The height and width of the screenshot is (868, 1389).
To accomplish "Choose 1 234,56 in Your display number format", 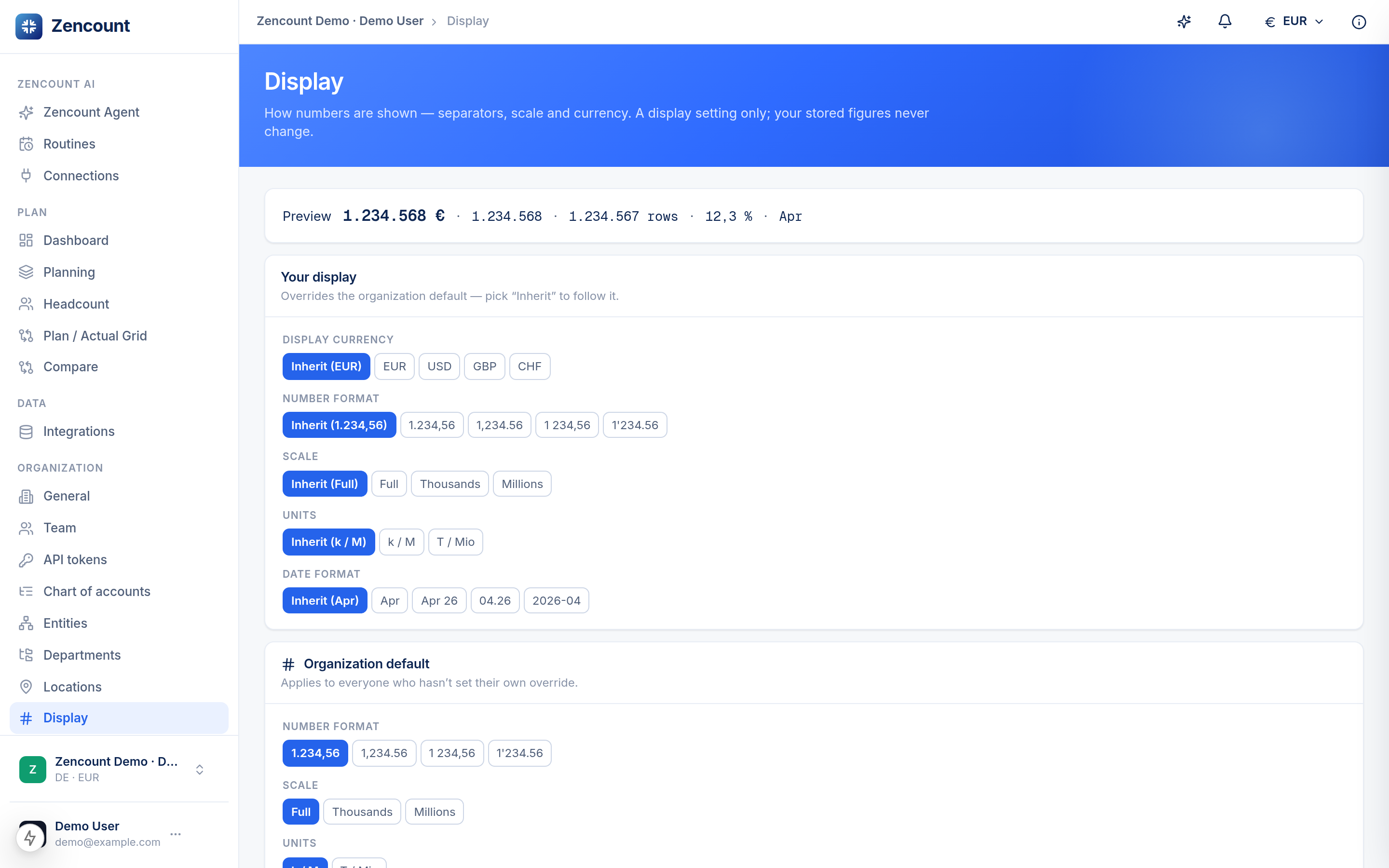I will pos(567,425).
